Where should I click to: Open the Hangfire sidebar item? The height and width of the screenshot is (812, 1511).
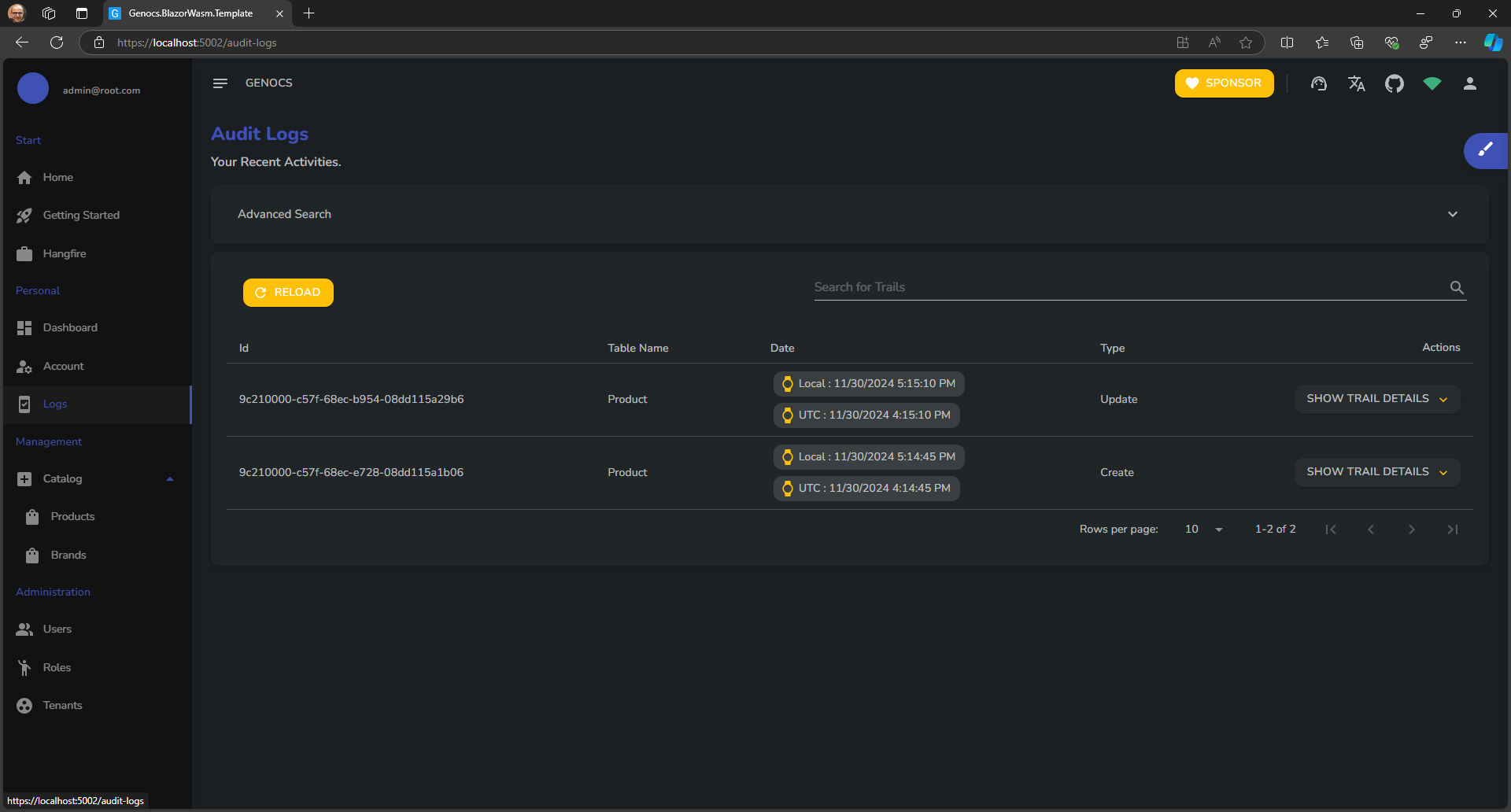(65, 254)
